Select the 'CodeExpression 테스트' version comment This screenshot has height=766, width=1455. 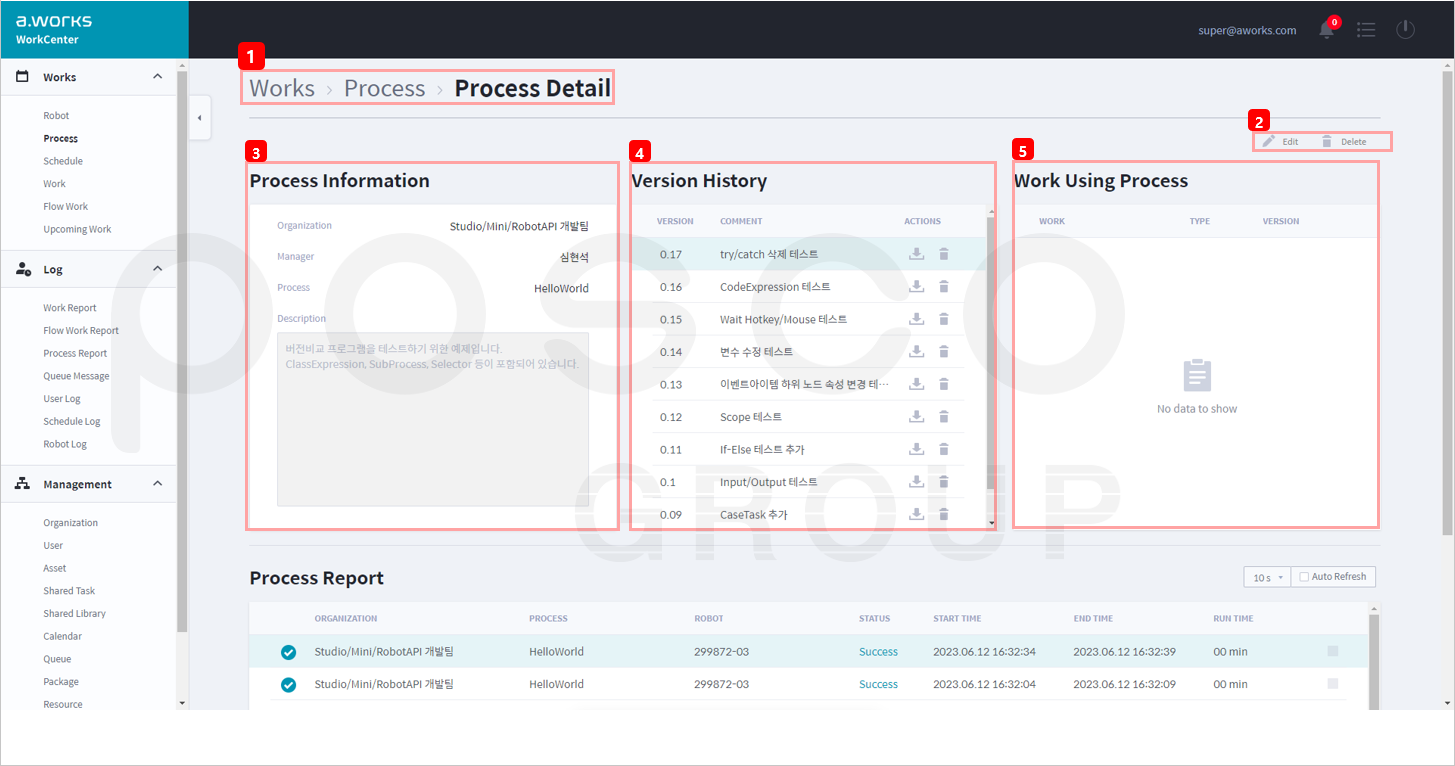(775, 287)
